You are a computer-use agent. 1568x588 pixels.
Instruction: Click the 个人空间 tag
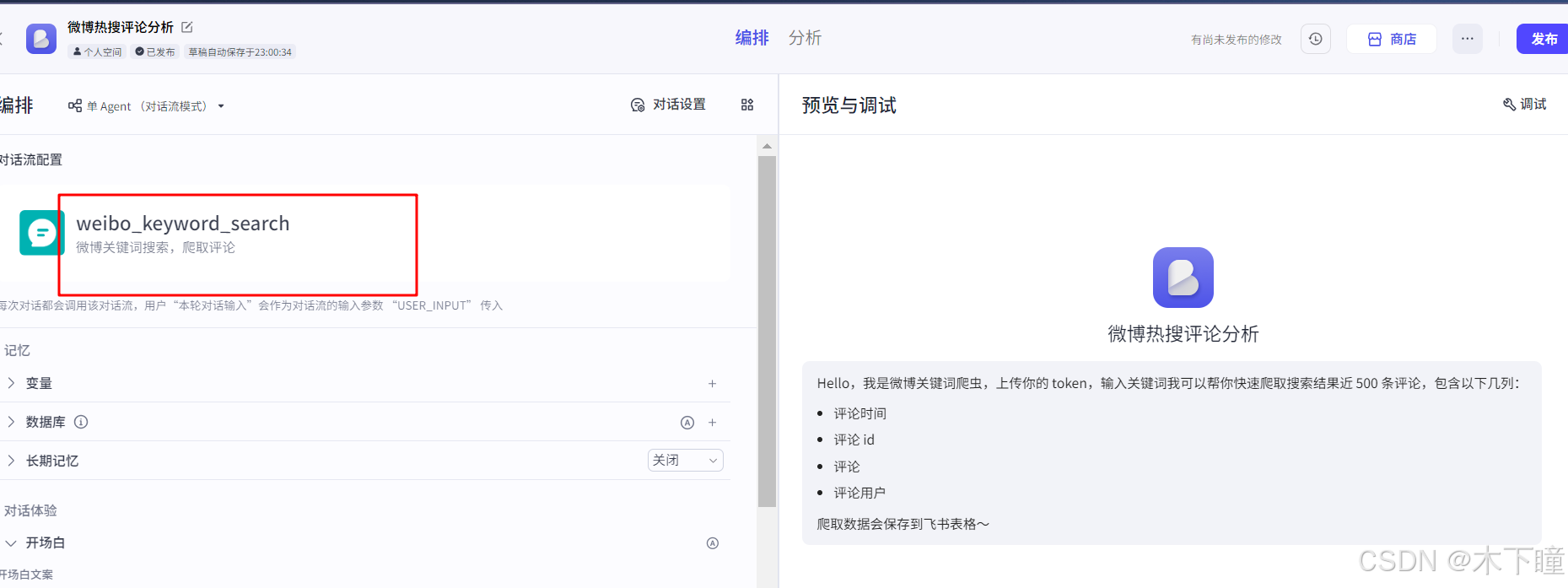[x=97, y=52]
